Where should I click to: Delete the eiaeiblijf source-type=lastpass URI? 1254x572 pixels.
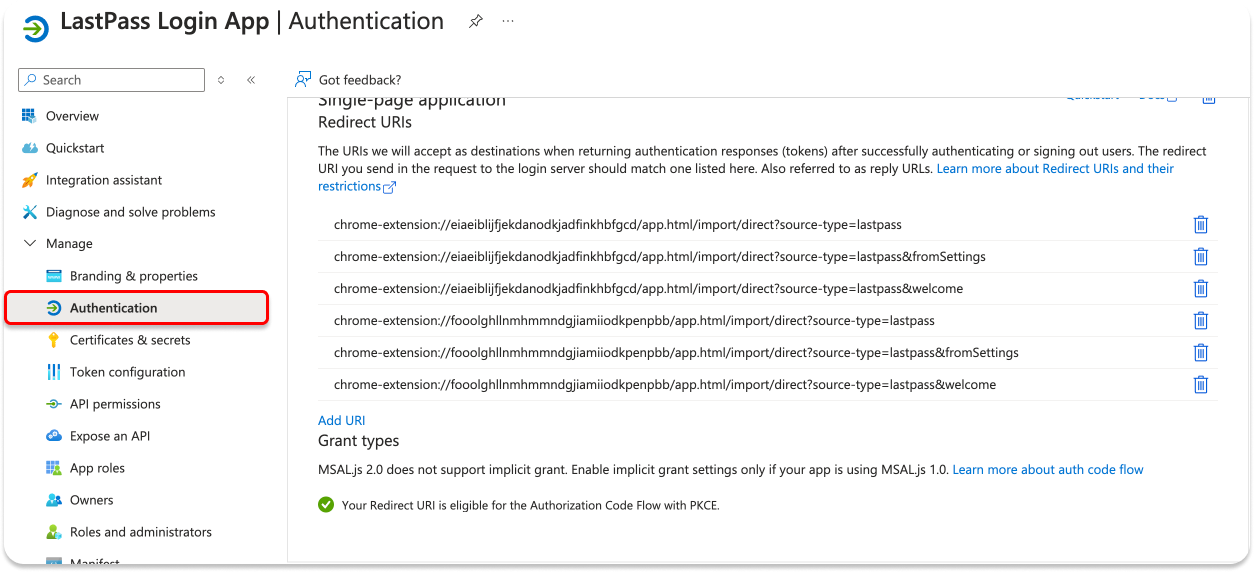point(1201,225)
